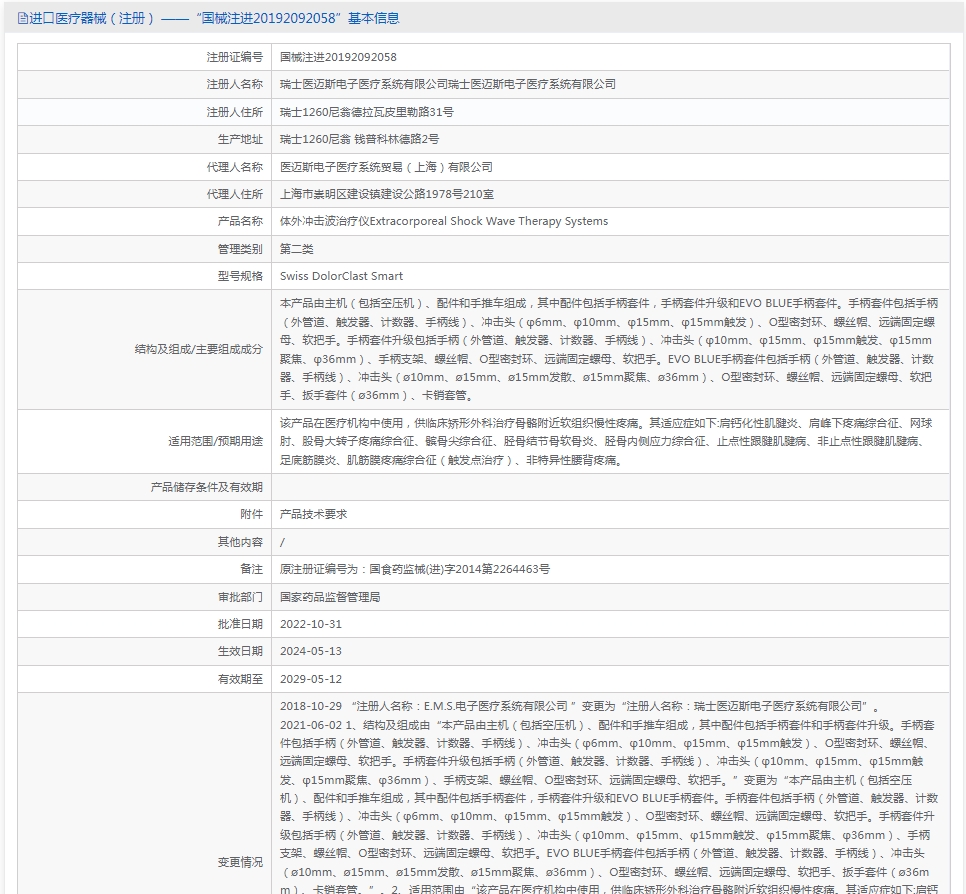Select the management category value 第二类

(x=296, y=249)
